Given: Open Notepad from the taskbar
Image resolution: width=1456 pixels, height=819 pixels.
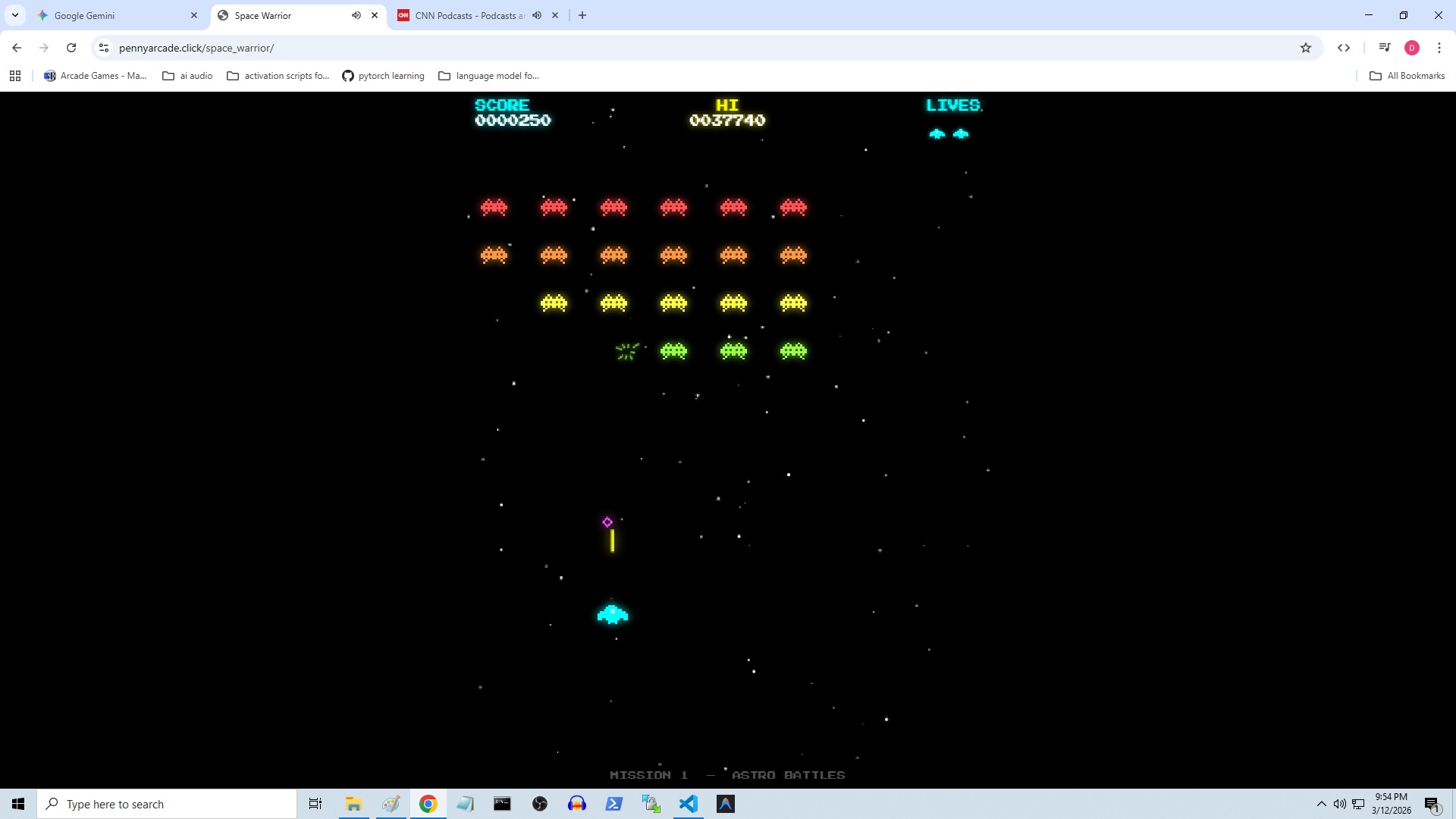Looking at the screenshot, I should [466, 803].
